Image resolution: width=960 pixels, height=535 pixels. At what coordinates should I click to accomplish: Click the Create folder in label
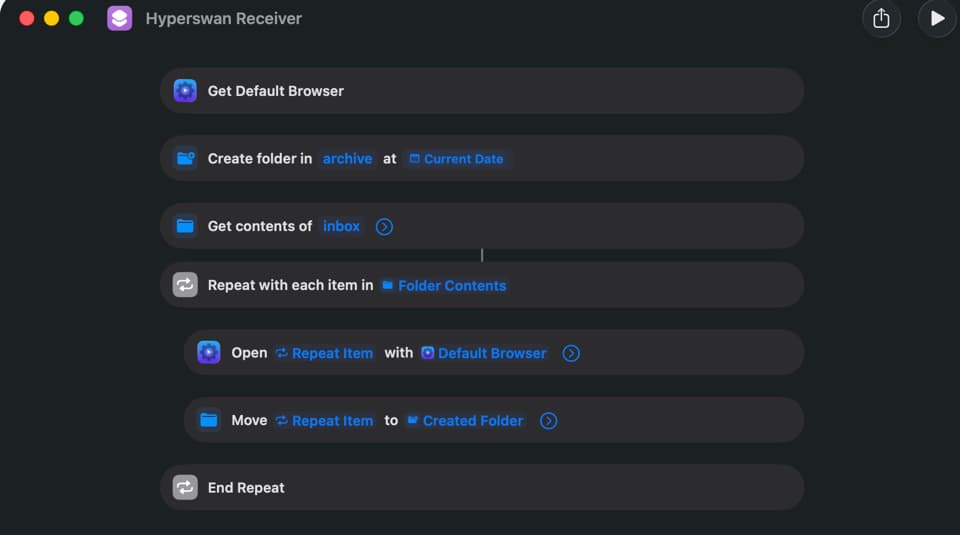point(260,159)
